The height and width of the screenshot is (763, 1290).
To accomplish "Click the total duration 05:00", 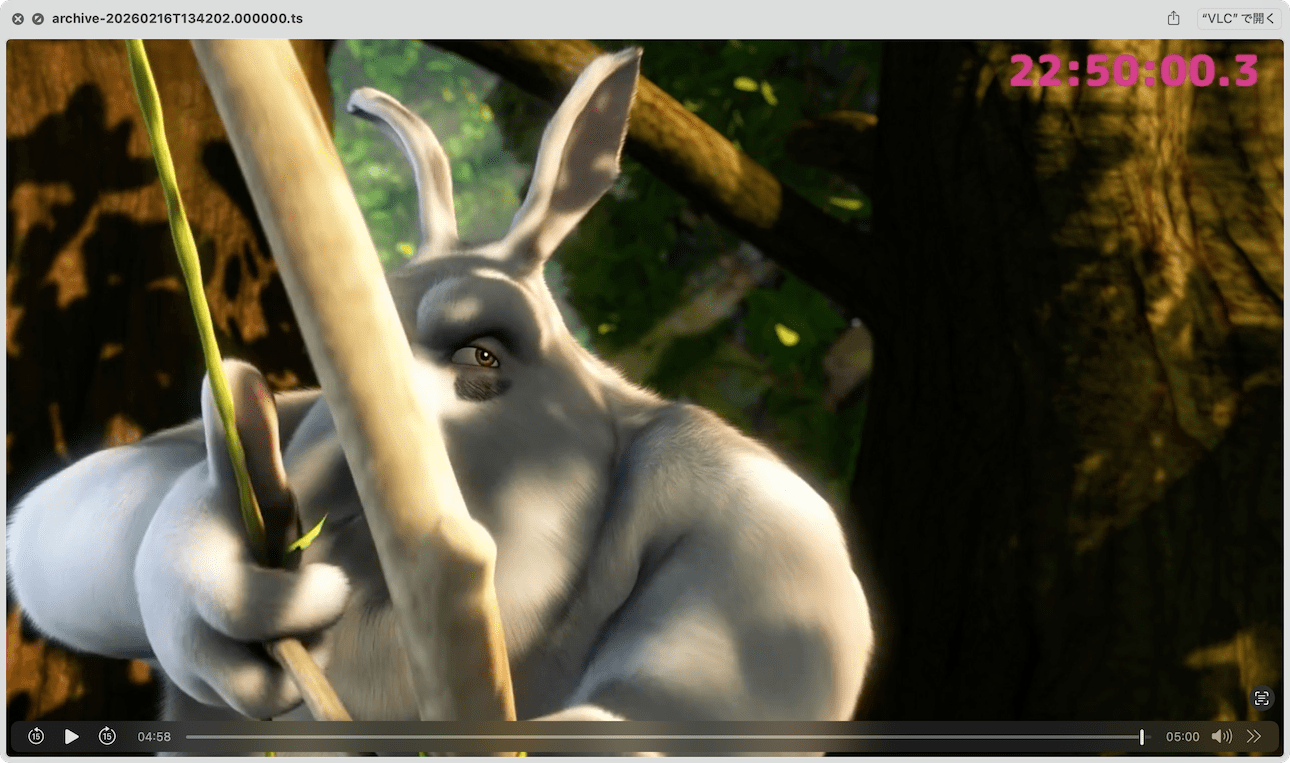I will coord(1182,737).
